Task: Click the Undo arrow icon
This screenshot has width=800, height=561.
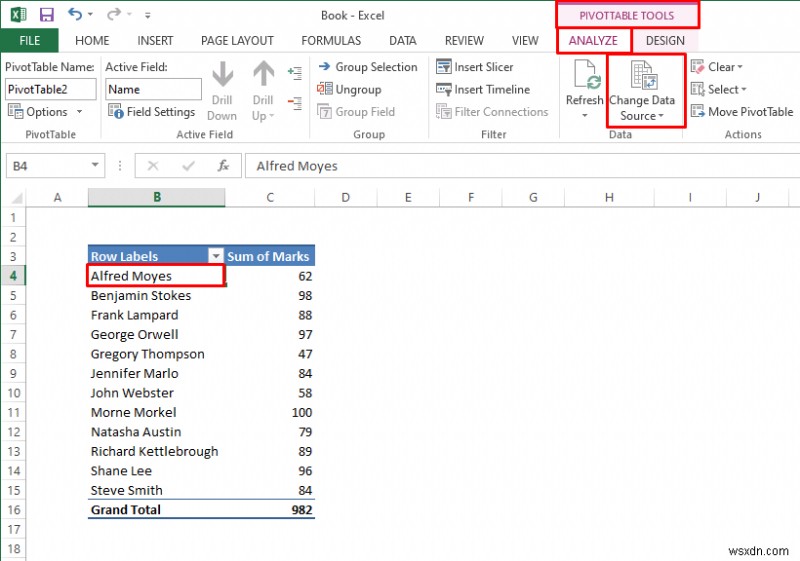Action: pyautogui.click(x=75, y=15)
